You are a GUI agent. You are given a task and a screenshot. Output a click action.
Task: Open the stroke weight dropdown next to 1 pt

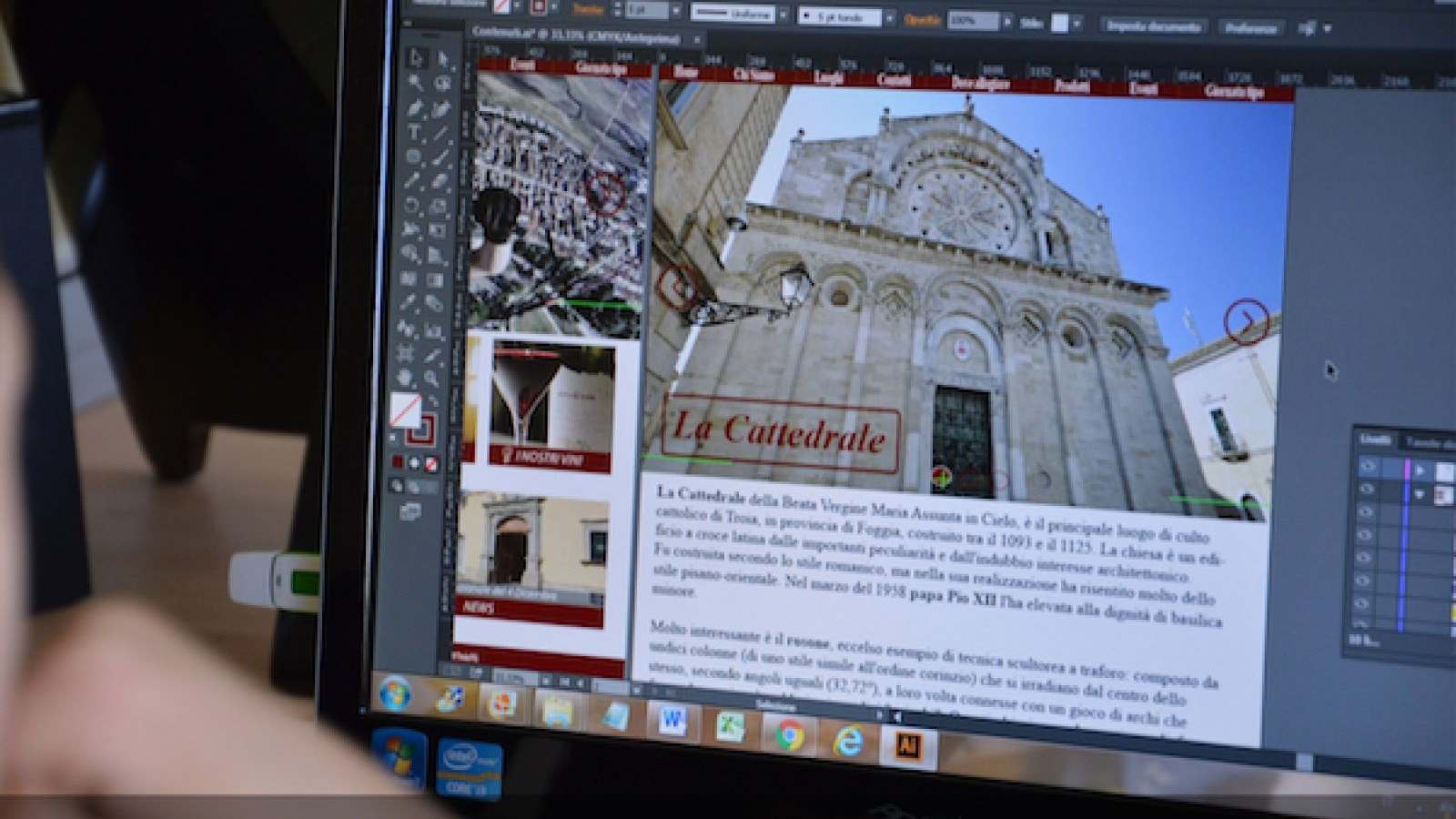click(675, 11)
